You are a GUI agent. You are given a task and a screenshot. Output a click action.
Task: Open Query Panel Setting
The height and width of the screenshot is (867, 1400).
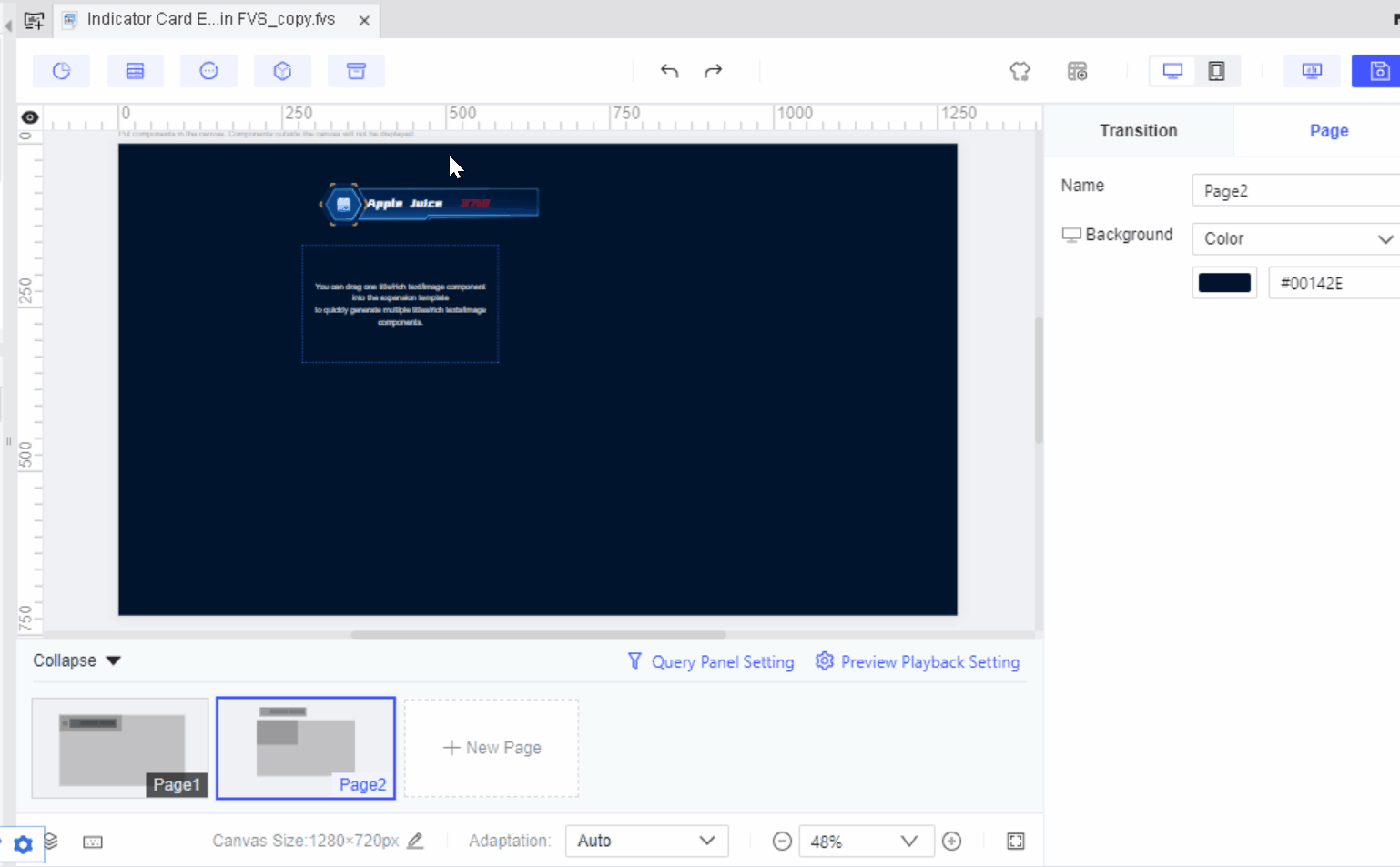711,661
